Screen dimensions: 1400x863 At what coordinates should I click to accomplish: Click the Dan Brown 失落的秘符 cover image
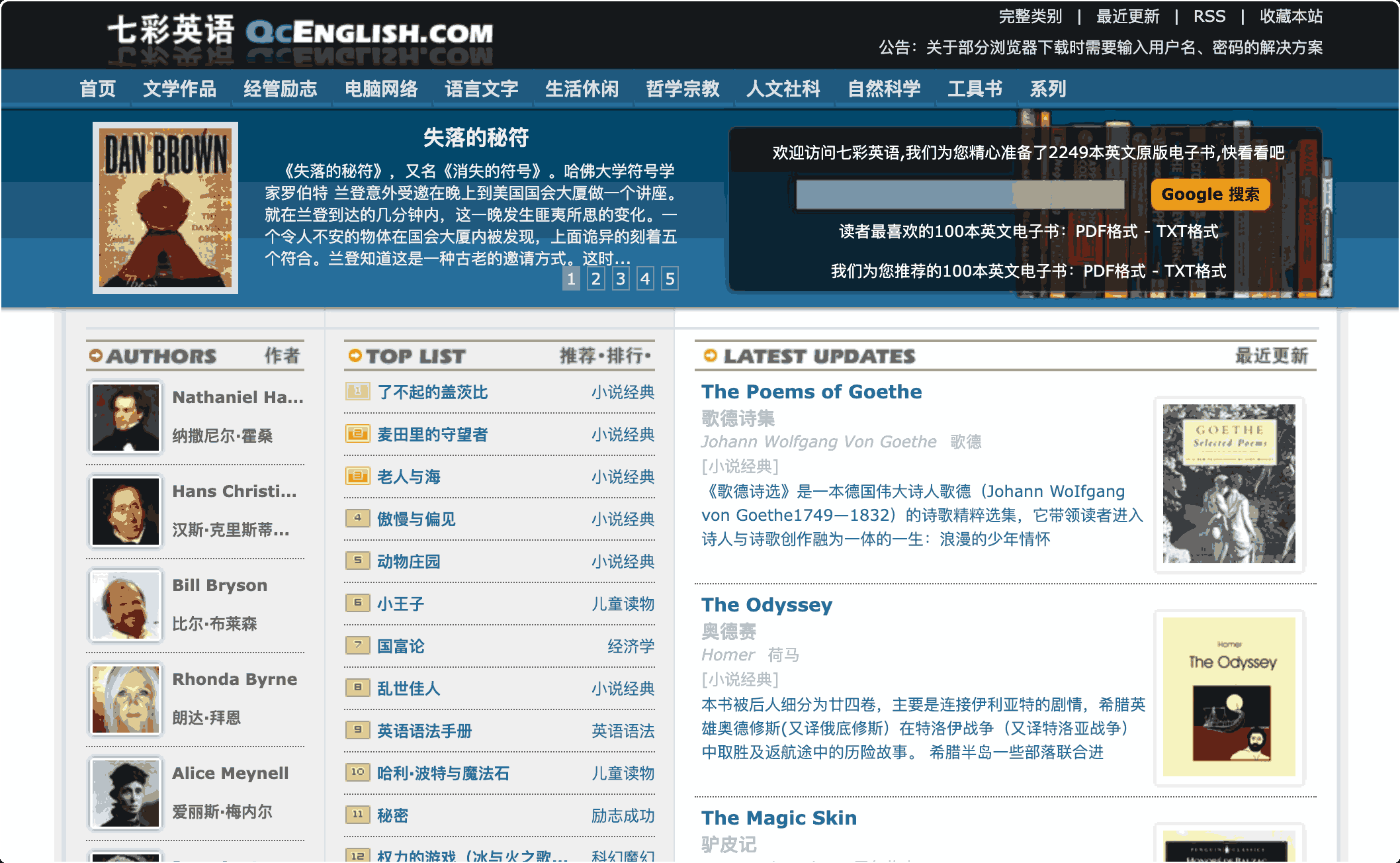165,206
